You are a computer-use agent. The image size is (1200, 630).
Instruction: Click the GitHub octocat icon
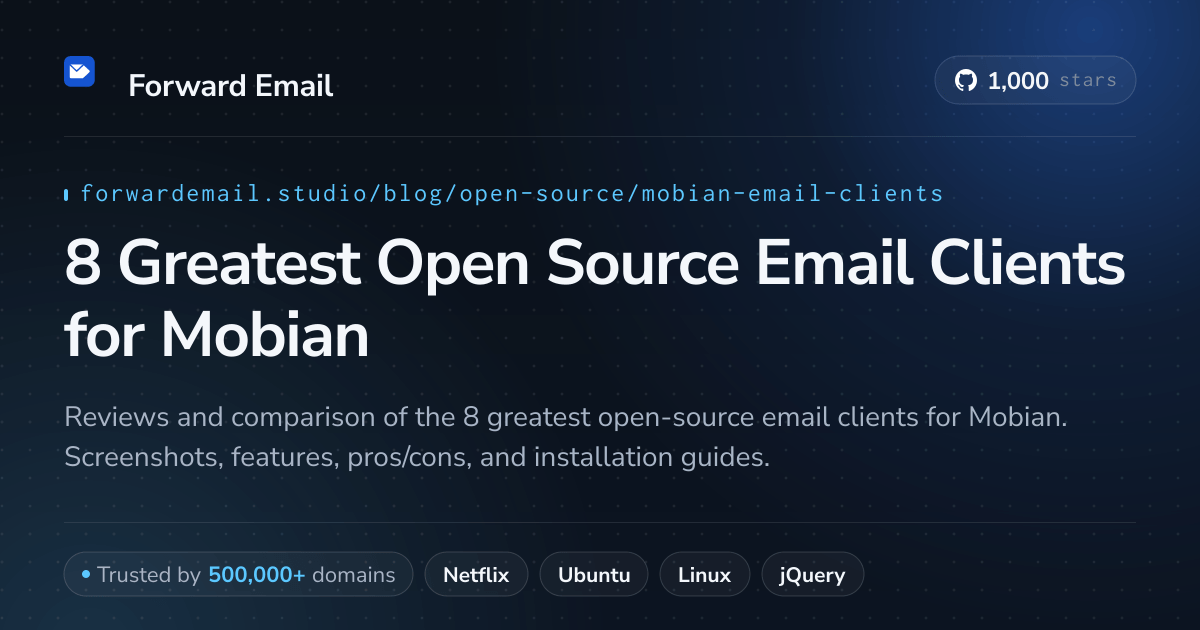tap(966, 81)
